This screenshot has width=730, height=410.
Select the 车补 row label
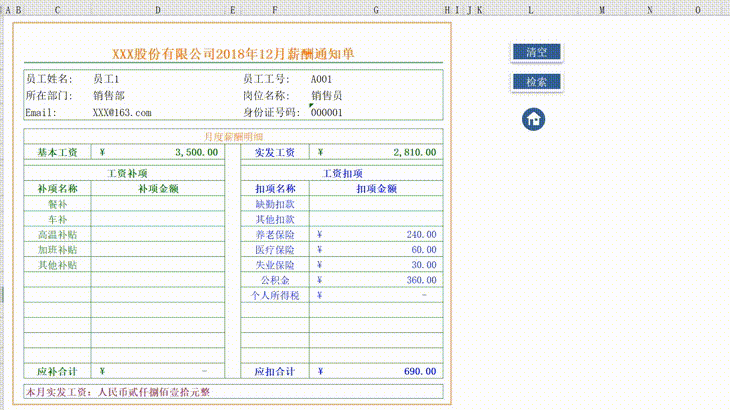[x=57, y=219]
